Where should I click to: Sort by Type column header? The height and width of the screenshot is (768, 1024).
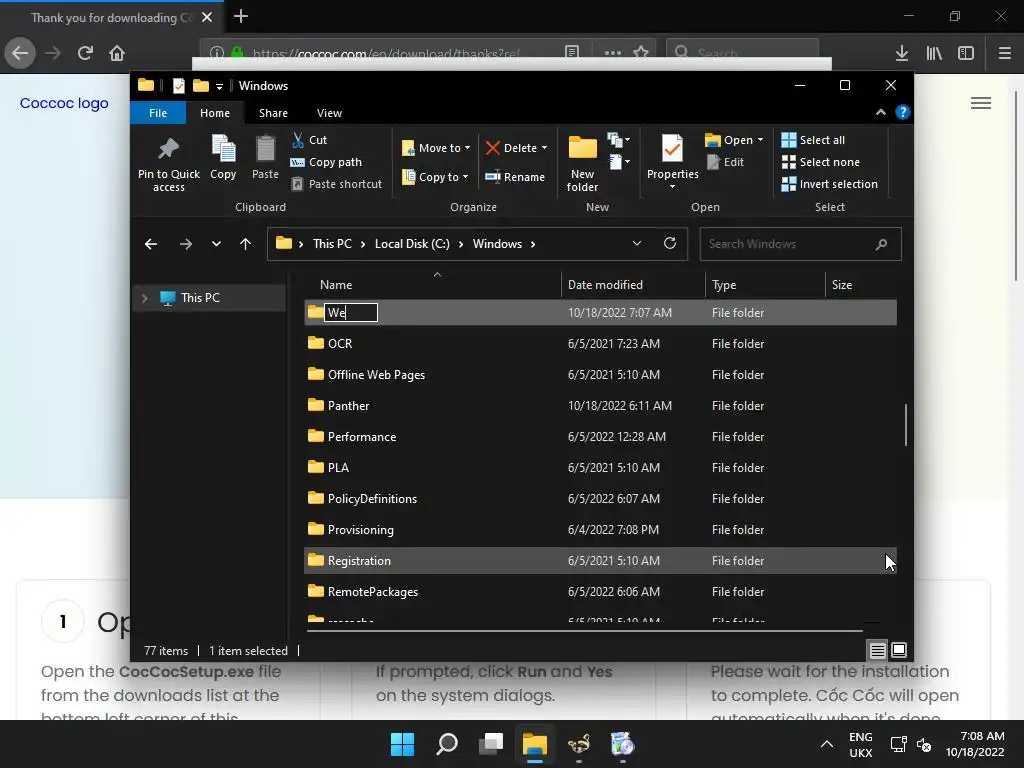pyautogui.click(x=765, y=285)
